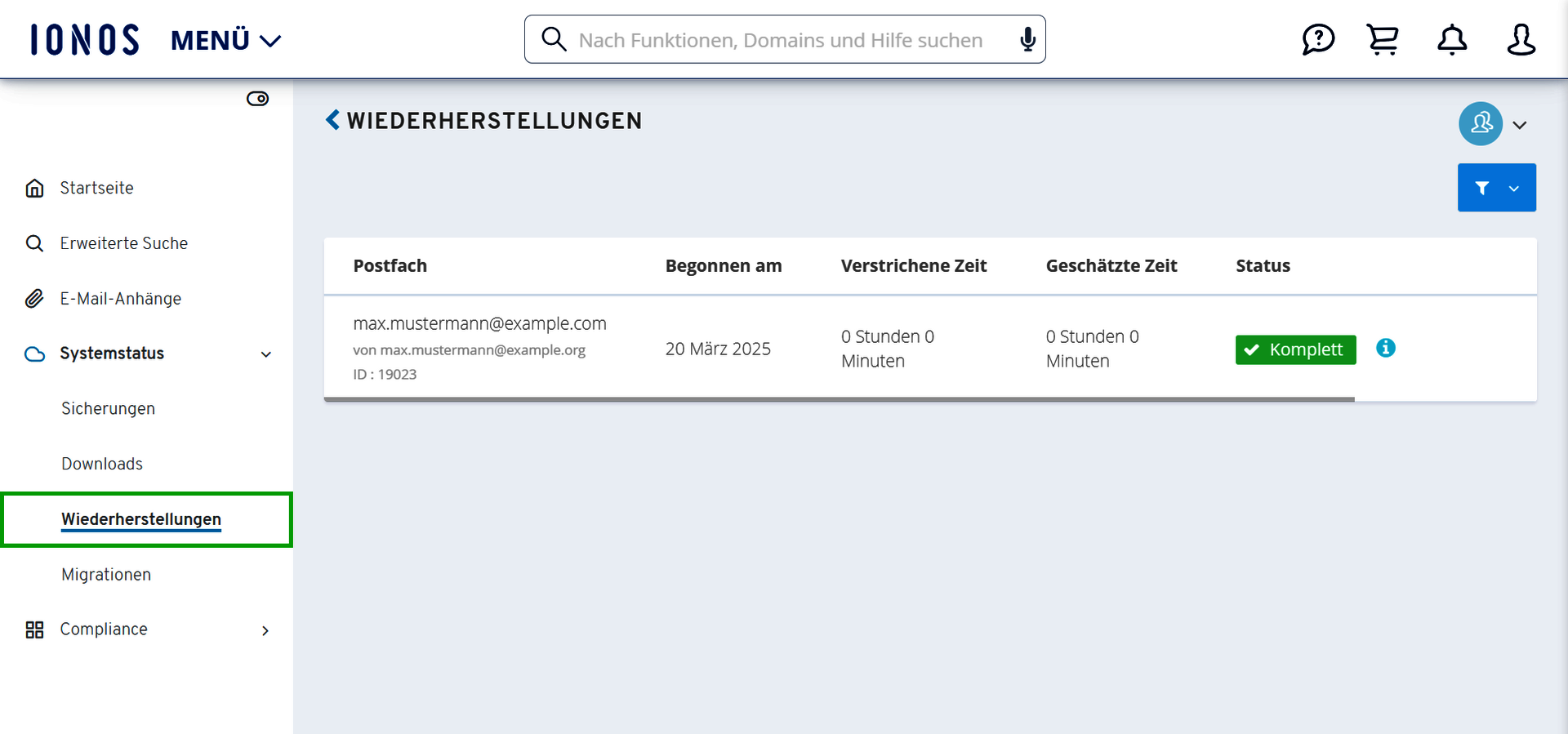Open the blue filter button

1497,188
